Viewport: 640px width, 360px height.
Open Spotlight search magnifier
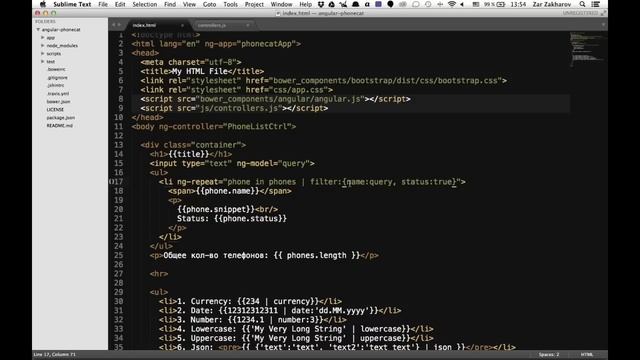point(582,4)
